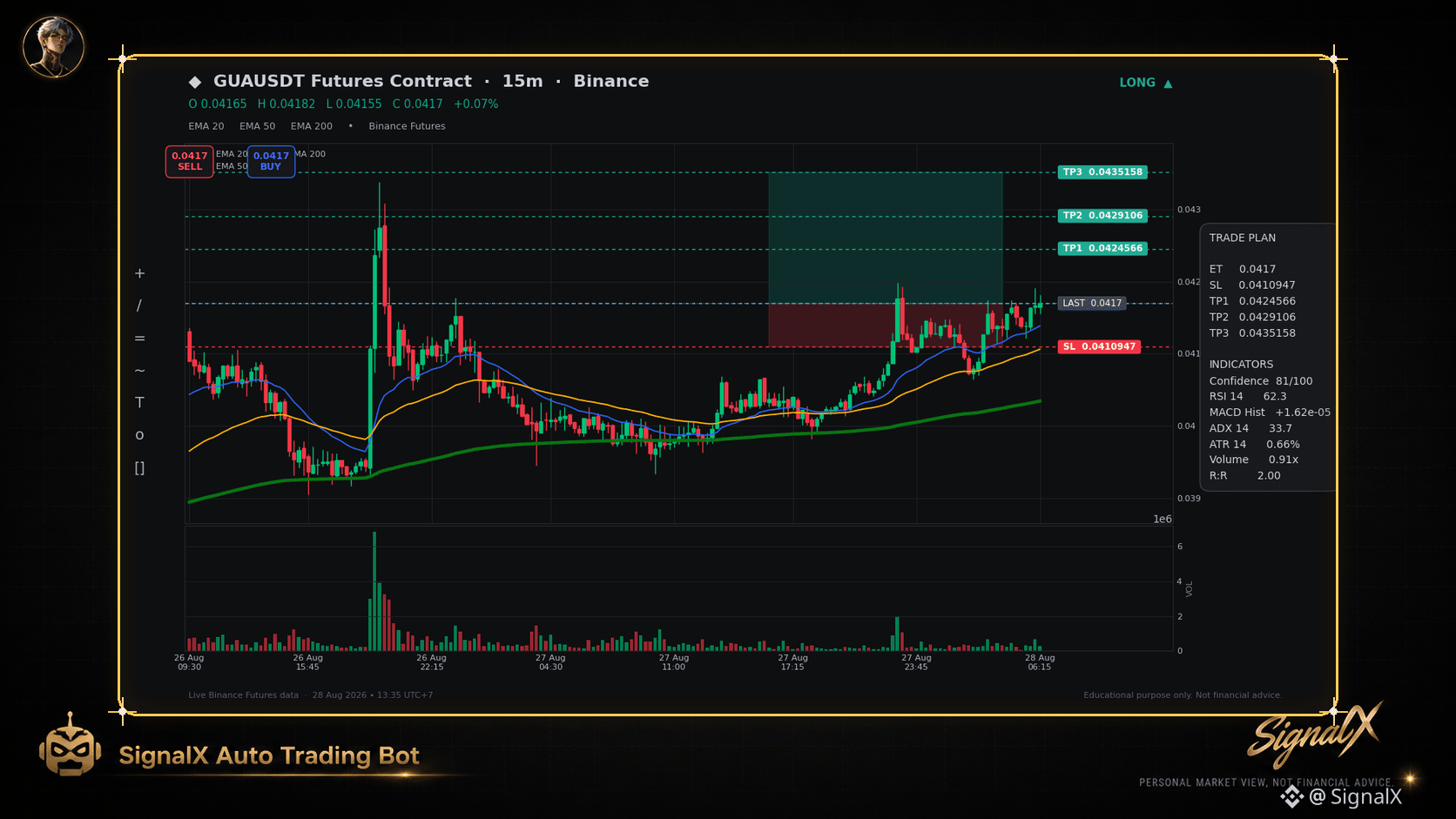Screen dimensions: 1456x819
Task: Click the INDICATORS heading
Action: (1241, 365)
